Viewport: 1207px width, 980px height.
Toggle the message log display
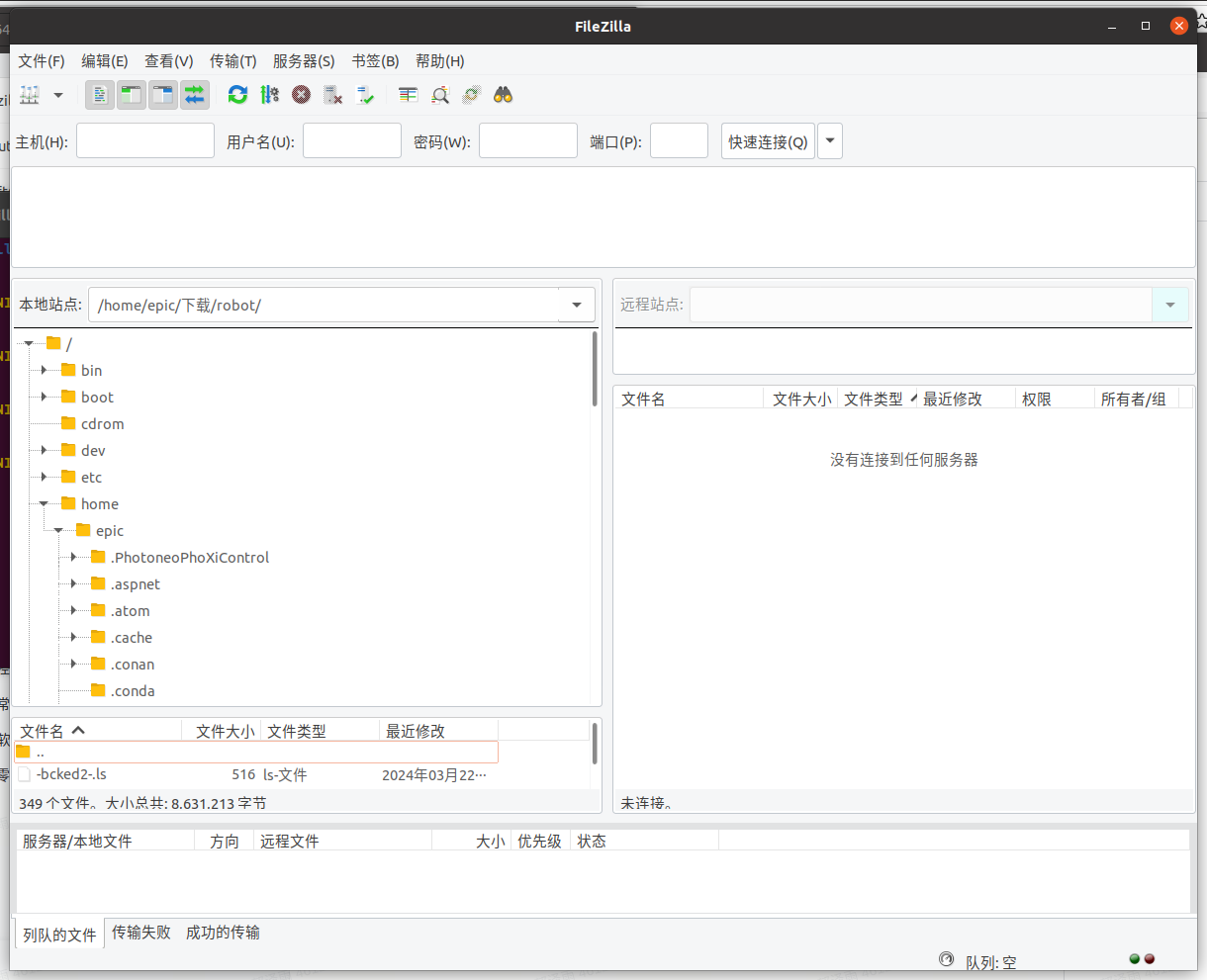point(100,95)
